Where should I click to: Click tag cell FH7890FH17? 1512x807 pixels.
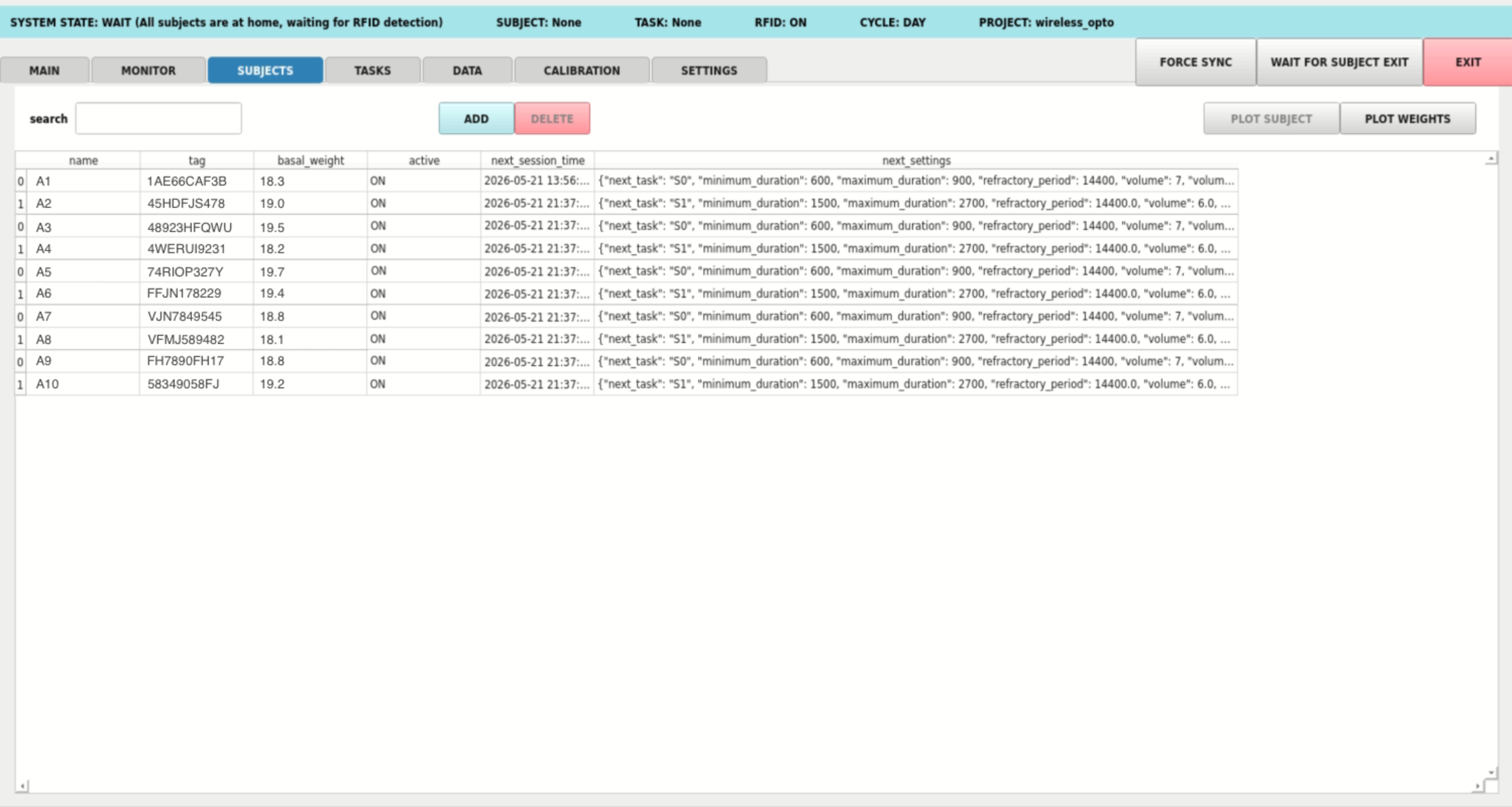coord(196,361)
